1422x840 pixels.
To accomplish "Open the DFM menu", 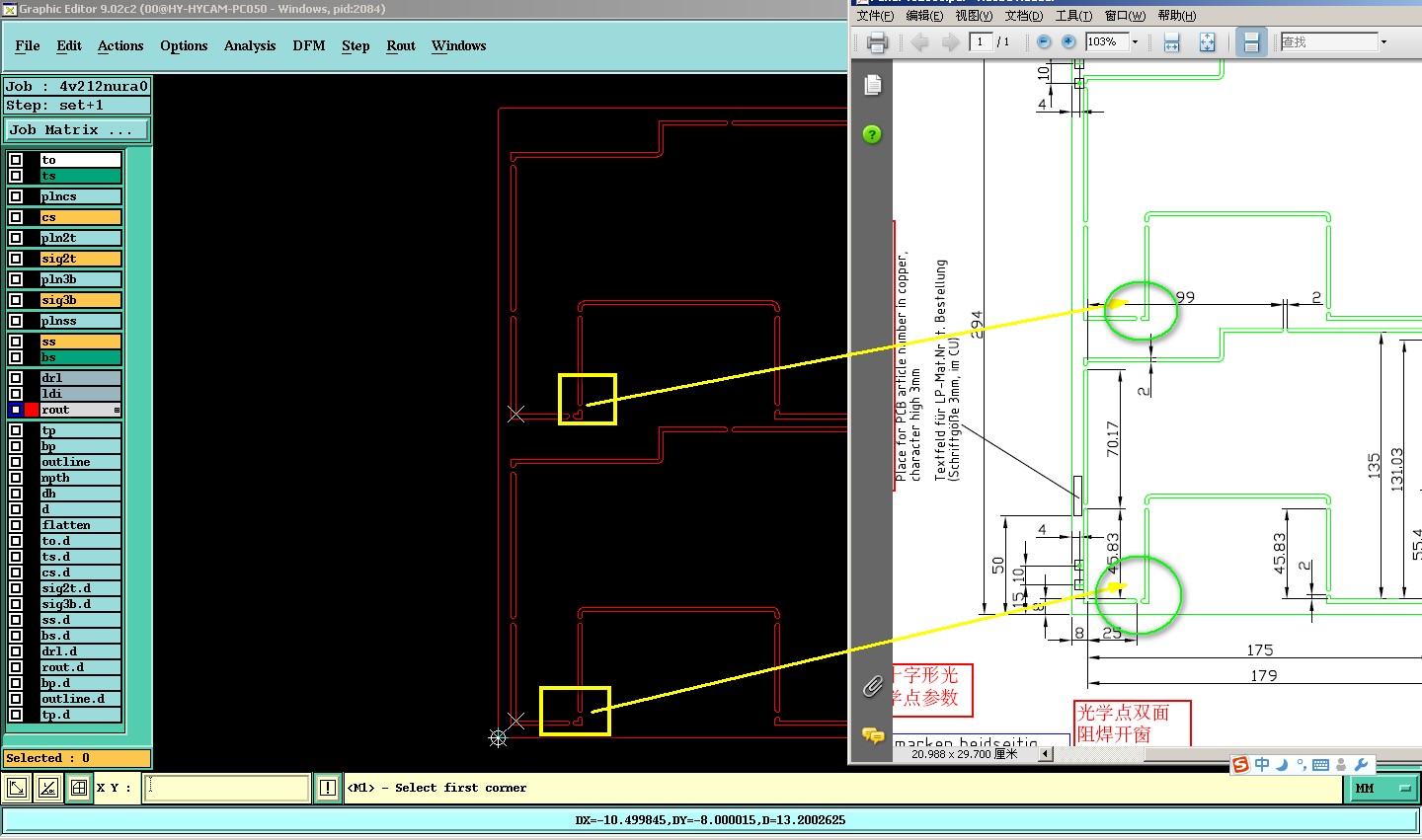I will click(x=309, y=45).
